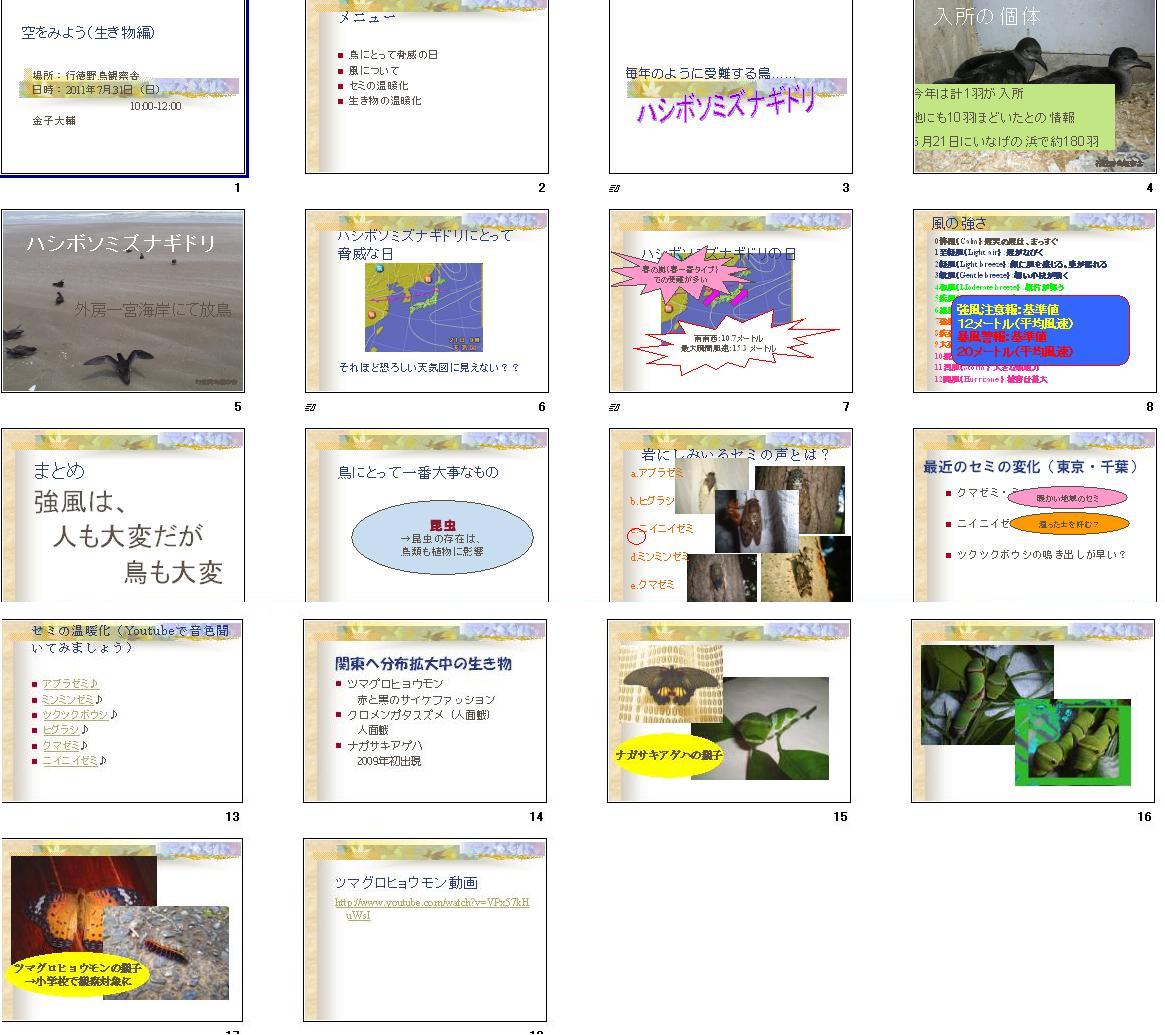Select slide 16 with green caterpillar photos
This screenshot has width=1165, height=1035.
[x=1033, y=711]
